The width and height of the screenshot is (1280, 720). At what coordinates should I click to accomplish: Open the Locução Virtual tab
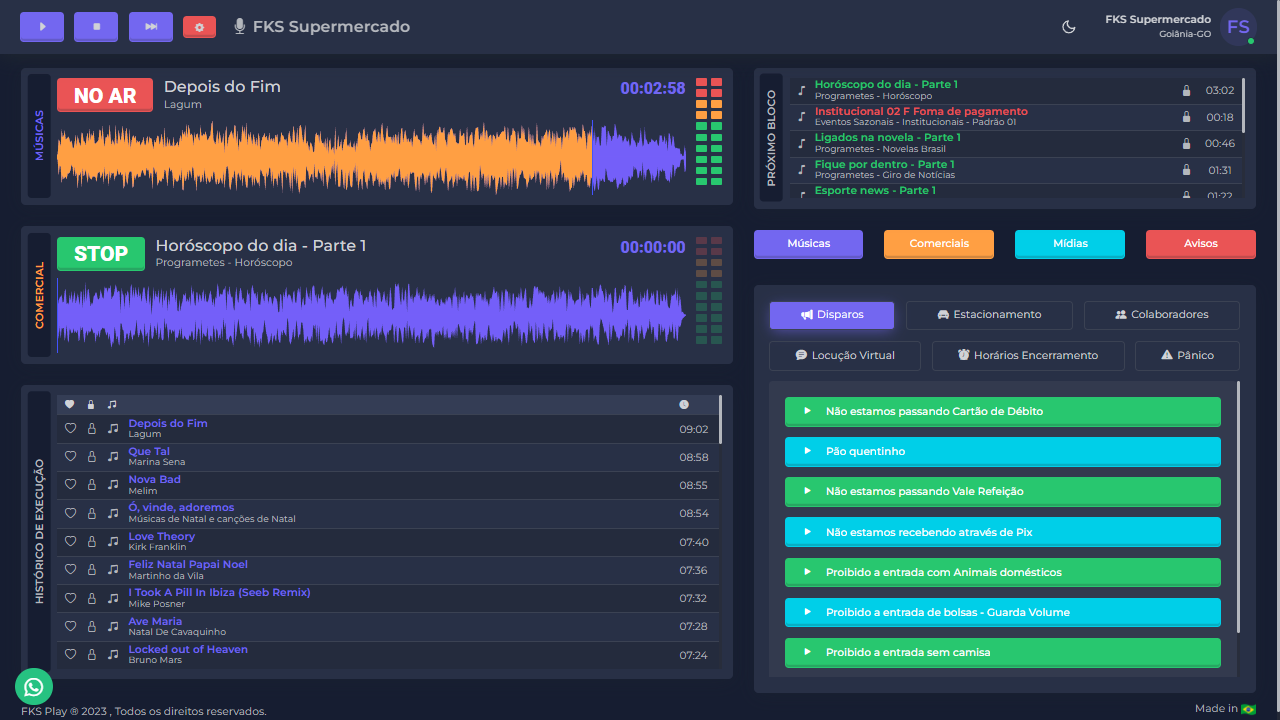pyautogui.click(x=845, y=356)
